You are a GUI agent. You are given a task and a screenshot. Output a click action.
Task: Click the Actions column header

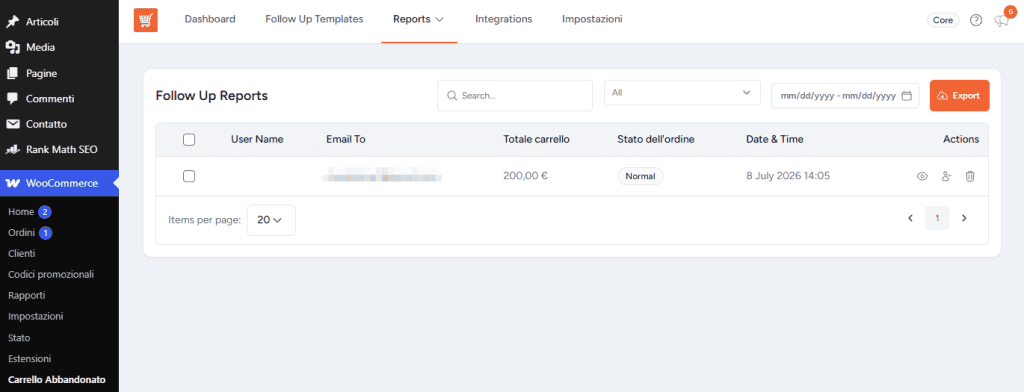pyautogui.click(x=961, y=139)
